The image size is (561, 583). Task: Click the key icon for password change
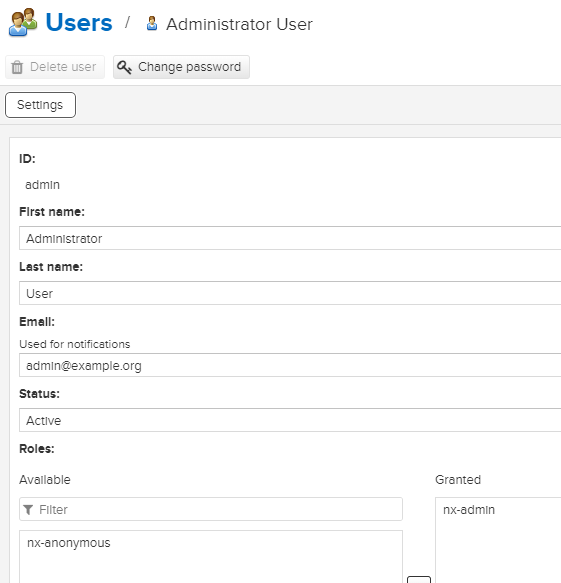tap(124, 67)
